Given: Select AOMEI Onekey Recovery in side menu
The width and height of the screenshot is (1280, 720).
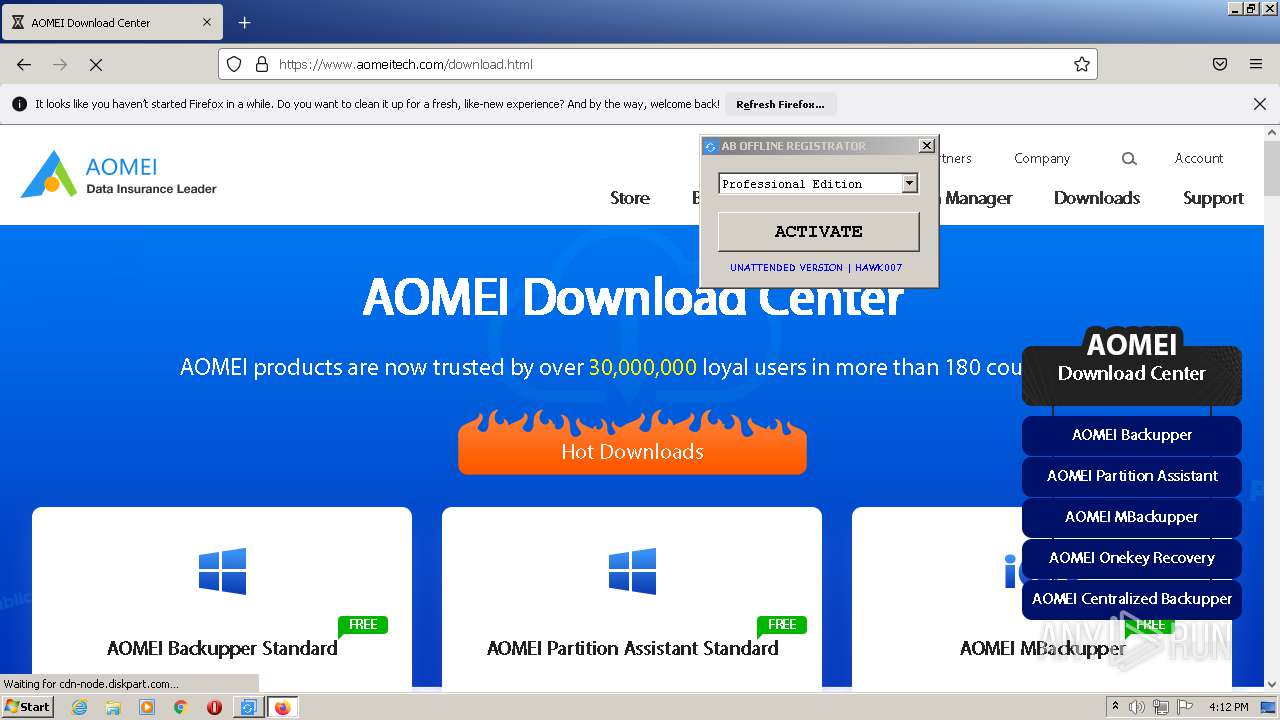Looking at the screenshot, I should click(1132, 558).
